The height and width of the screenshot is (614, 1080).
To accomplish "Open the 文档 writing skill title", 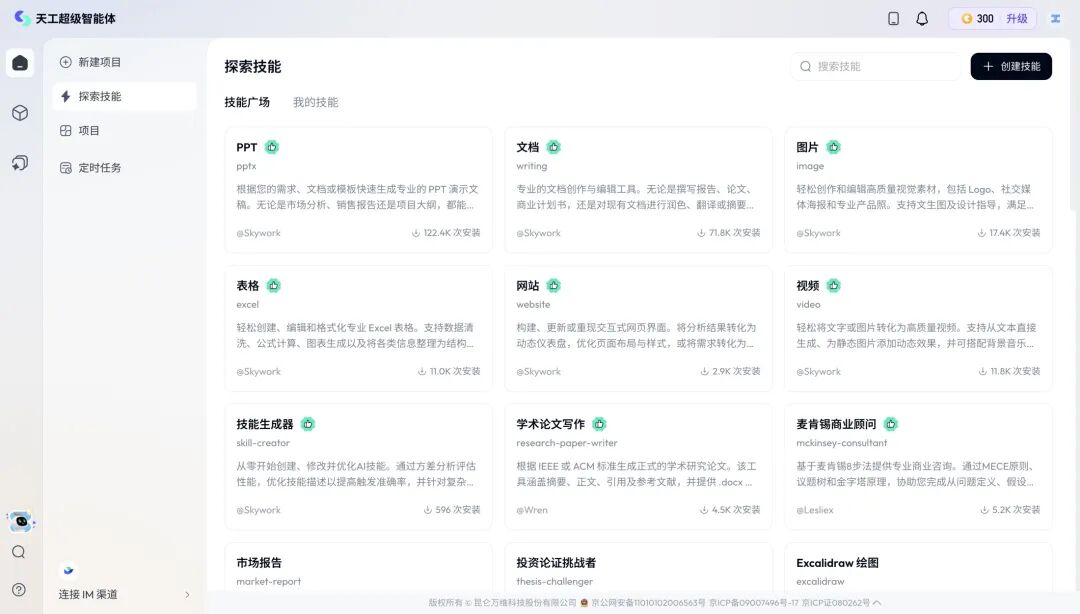I will coord(528,147).
